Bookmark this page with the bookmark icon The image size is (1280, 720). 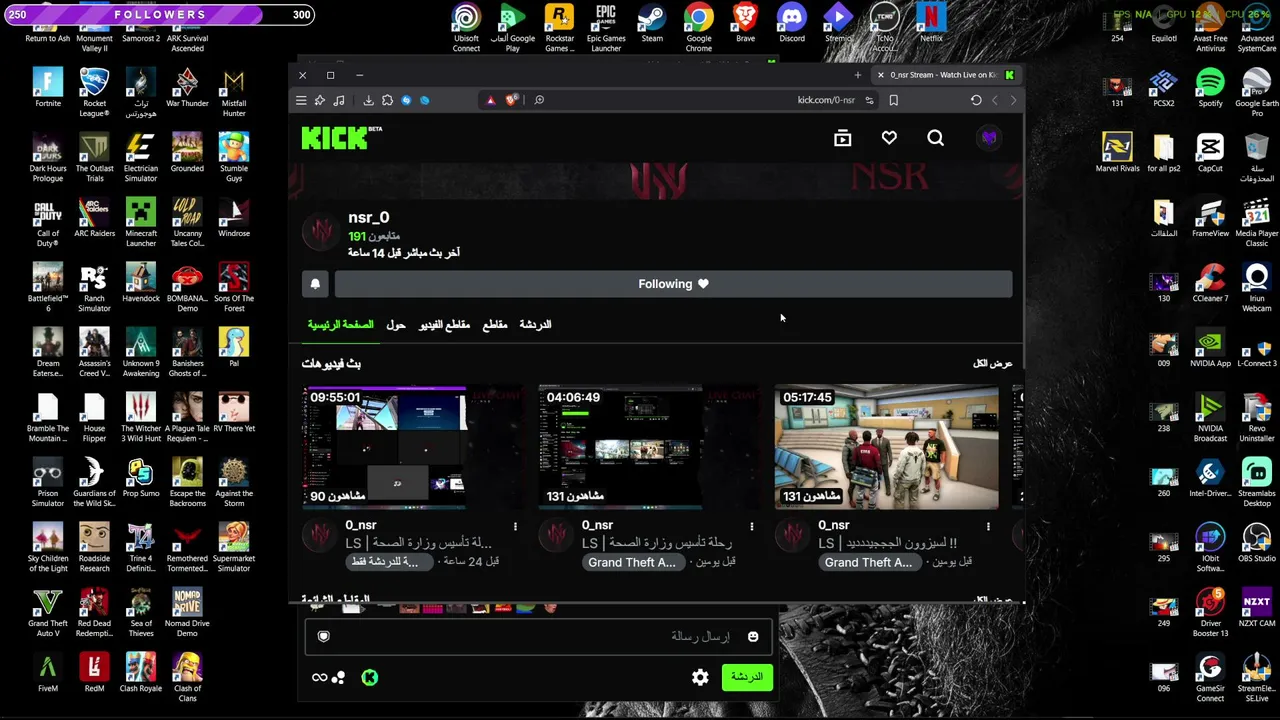pos(893,100)
